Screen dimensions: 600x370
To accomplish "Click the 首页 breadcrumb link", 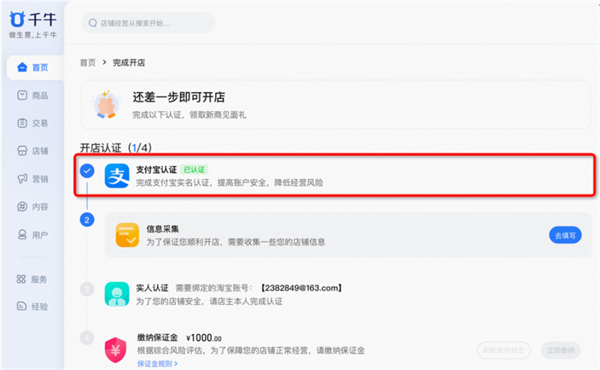I will (x=88, y=62).
